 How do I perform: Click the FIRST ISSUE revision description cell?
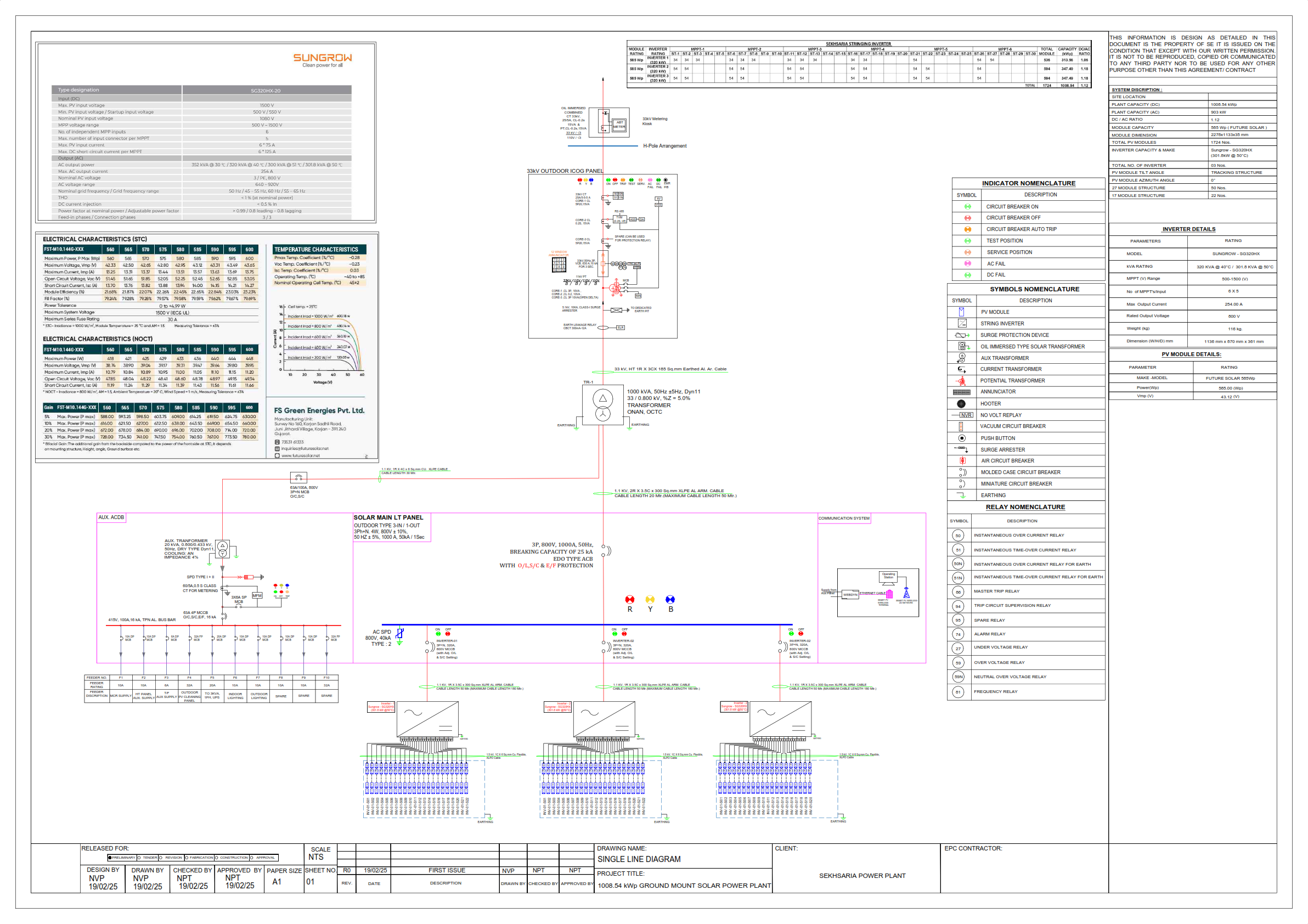click(447, 870)
